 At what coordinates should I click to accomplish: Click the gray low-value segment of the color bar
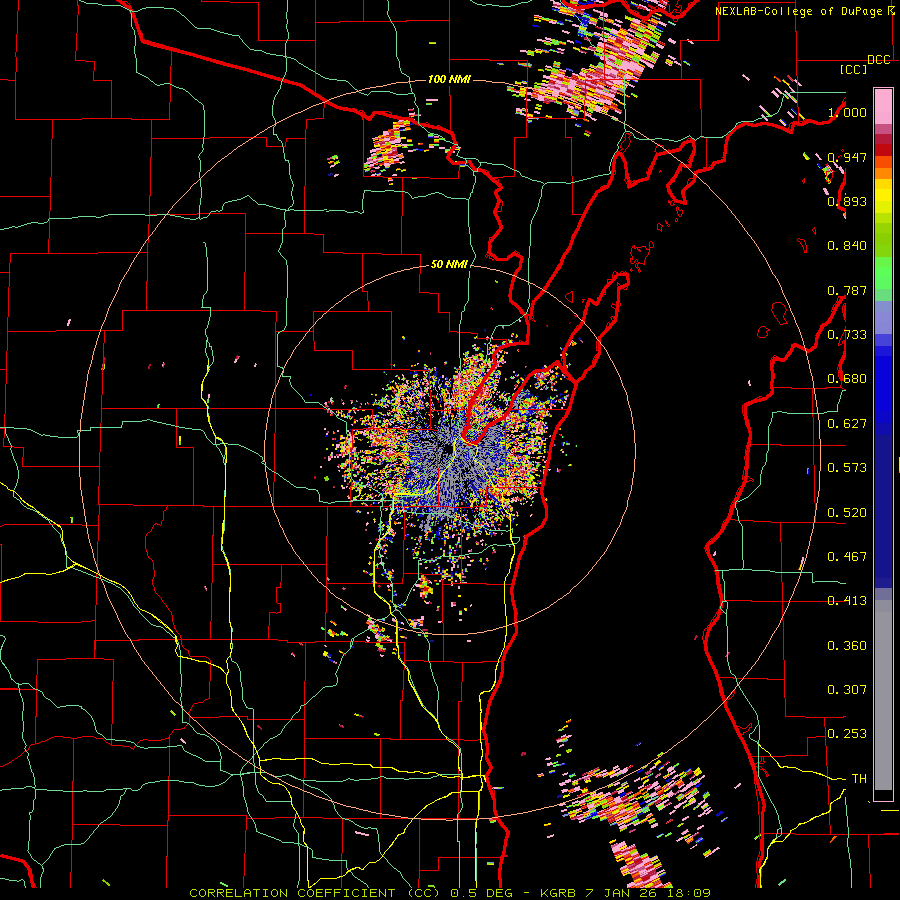[x=883, y=695]
